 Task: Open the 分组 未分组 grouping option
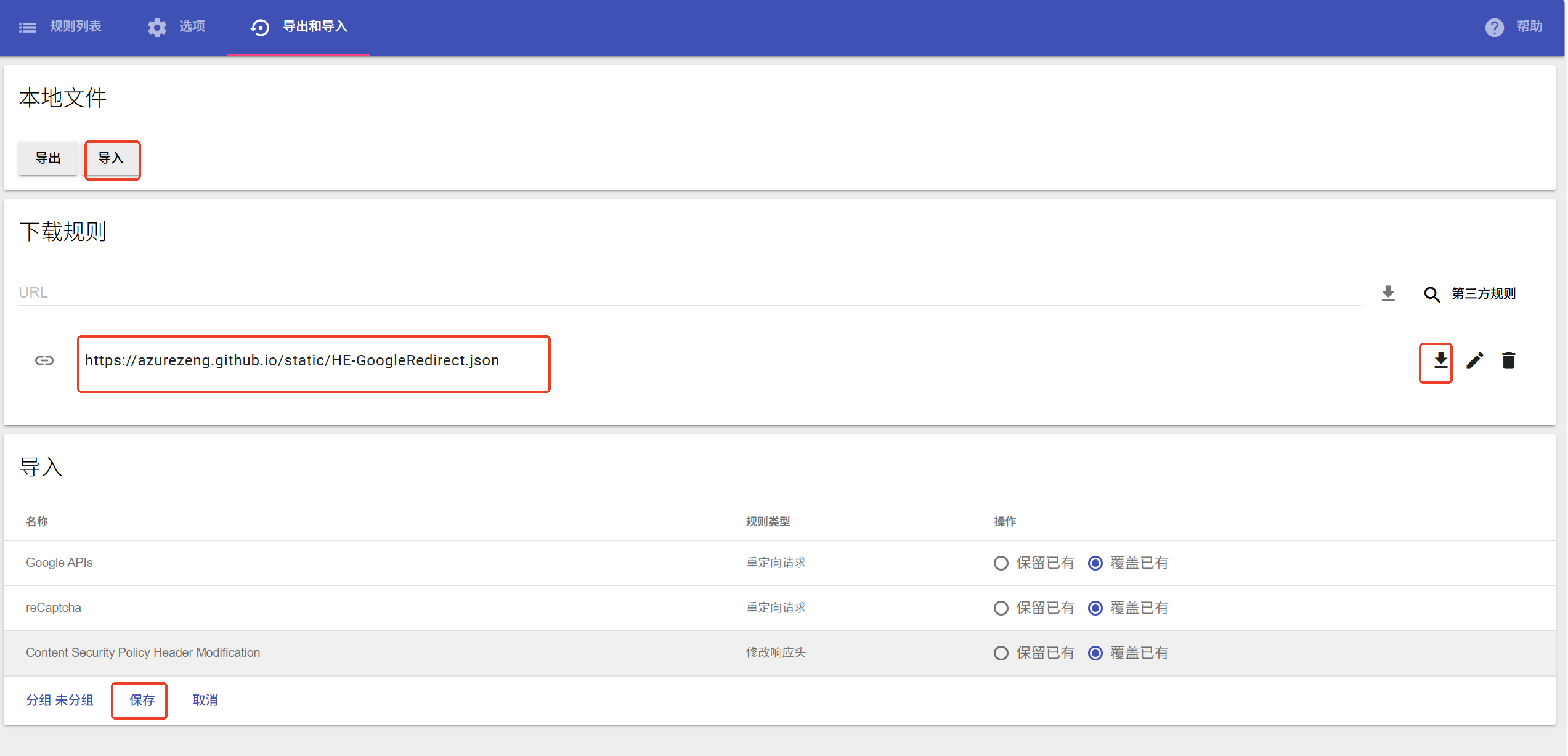pos(59,701)
